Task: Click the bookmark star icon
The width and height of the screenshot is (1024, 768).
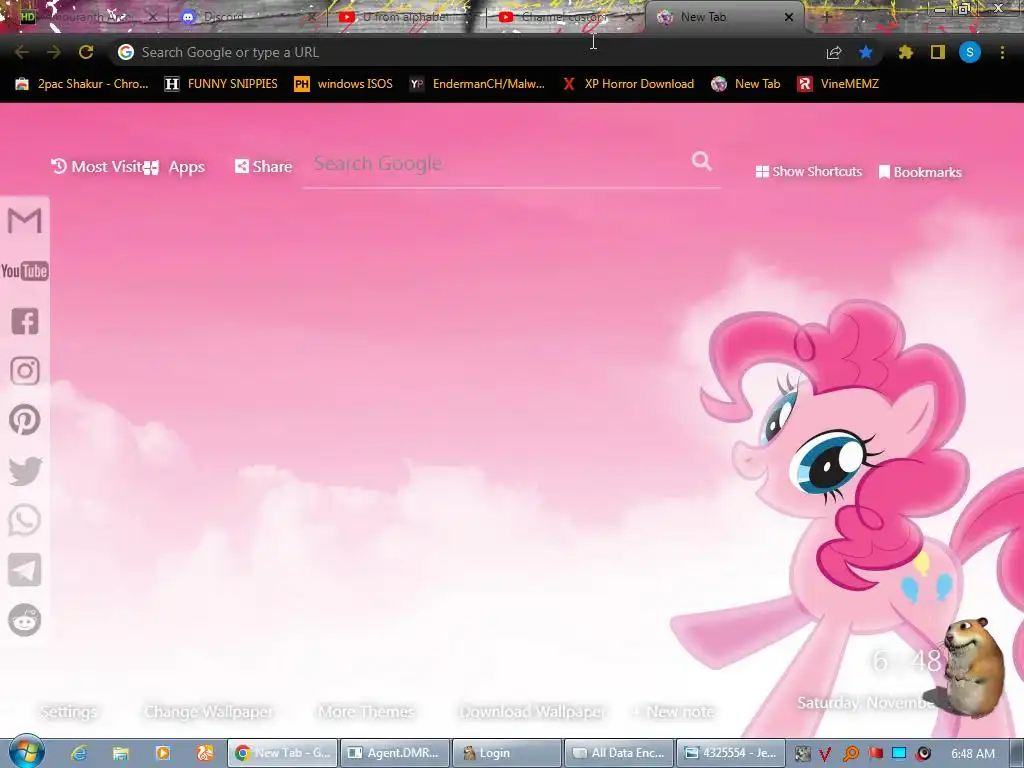Action: click(x=865, y=52)
